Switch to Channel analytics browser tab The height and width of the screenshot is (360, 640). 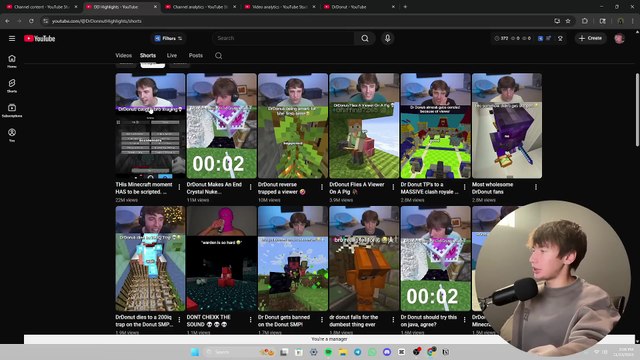(201, 7)
